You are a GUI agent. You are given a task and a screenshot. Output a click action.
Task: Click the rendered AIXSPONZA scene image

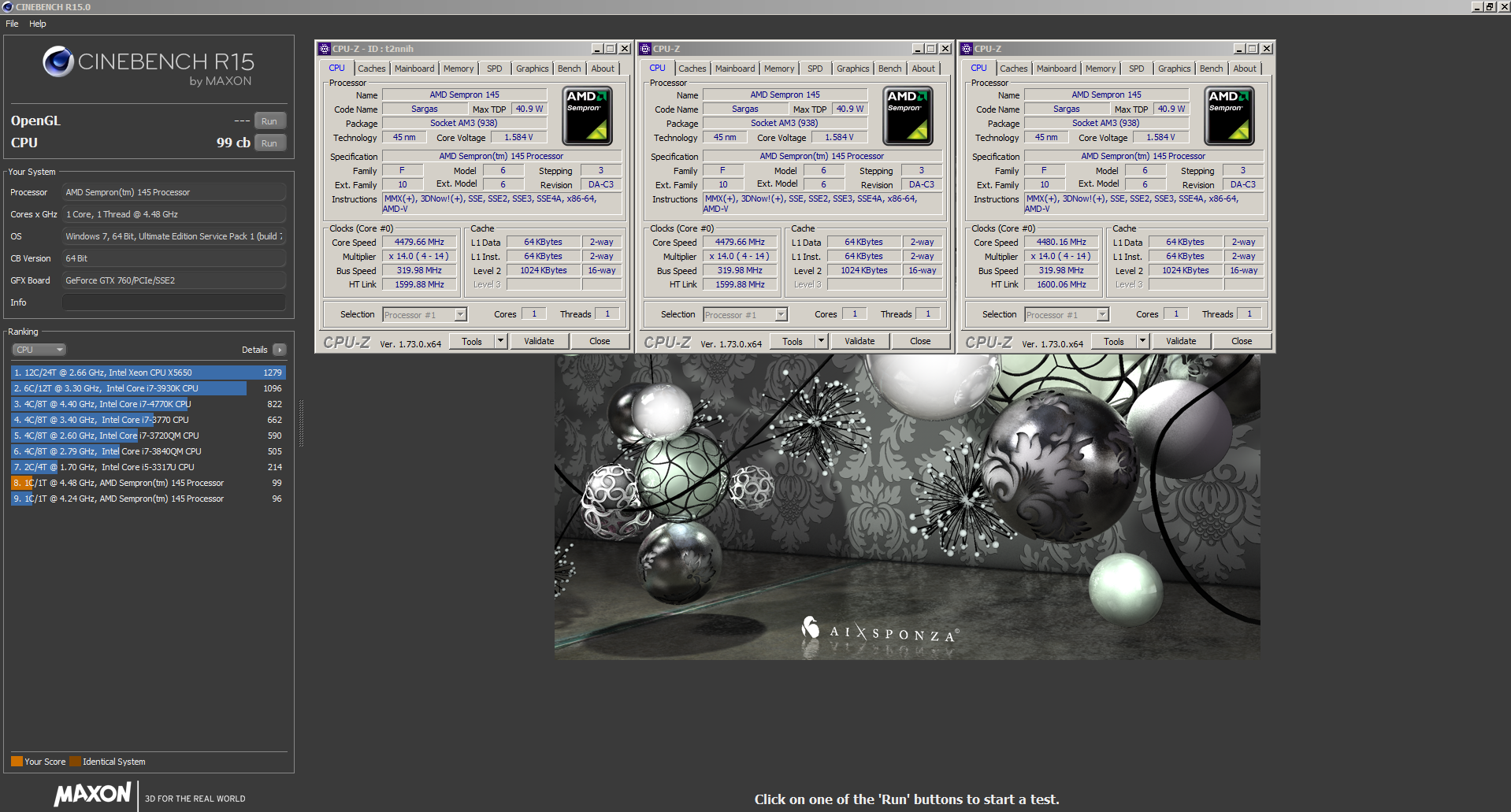[907, 506]
